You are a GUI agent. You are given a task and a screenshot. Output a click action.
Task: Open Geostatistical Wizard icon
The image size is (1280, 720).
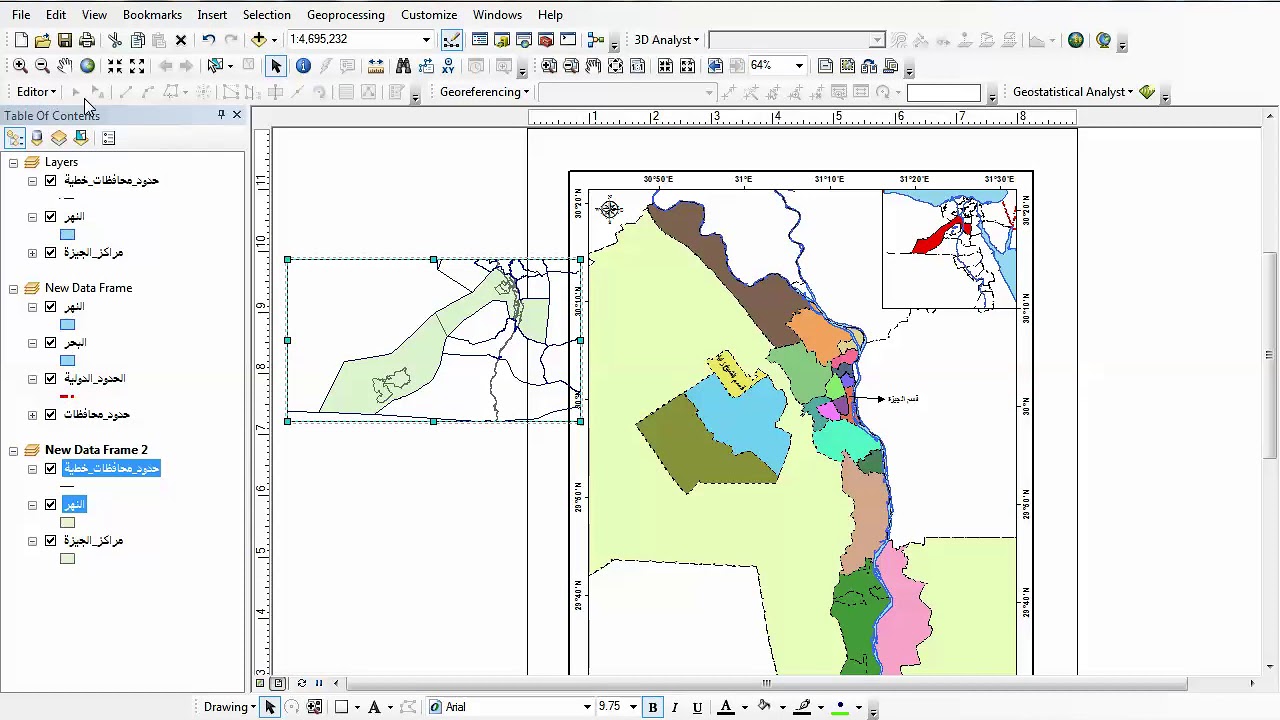coord(1147,92)
